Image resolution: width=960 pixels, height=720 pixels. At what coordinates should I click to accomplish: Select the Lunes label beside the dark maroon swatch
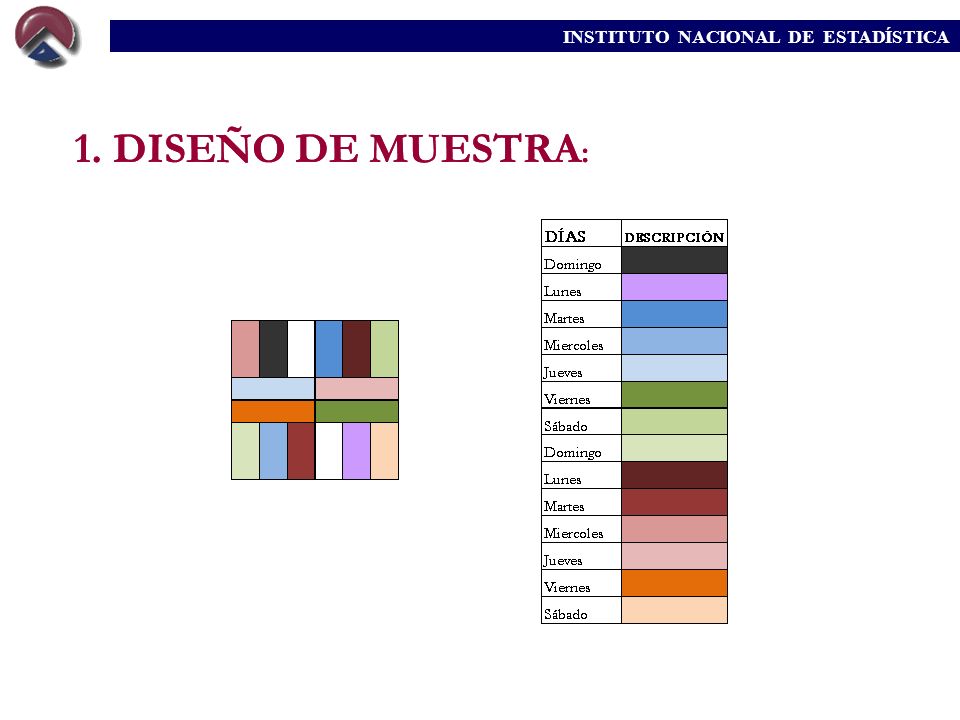pyautogui.click(x=562, y=479)
